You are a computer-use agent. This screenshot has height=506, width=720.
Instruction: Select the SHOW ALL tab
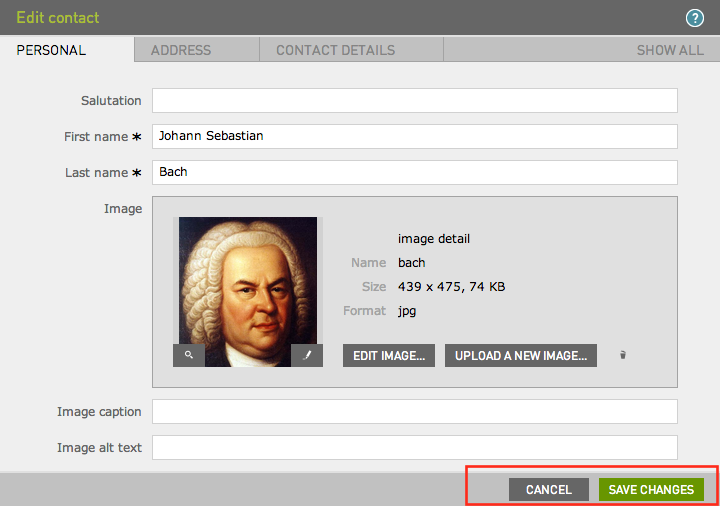point(669,50)
